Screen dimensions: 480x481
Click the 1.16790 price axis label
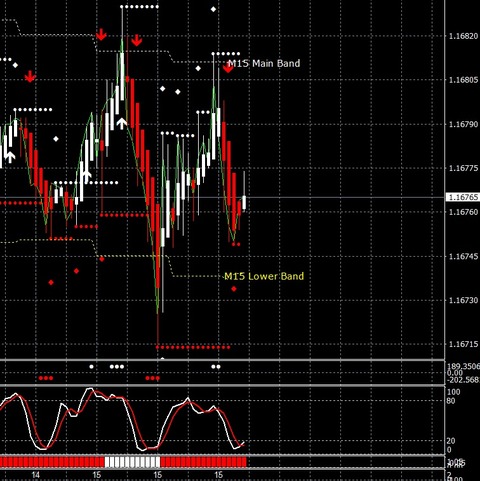click(x=464, y=124)
